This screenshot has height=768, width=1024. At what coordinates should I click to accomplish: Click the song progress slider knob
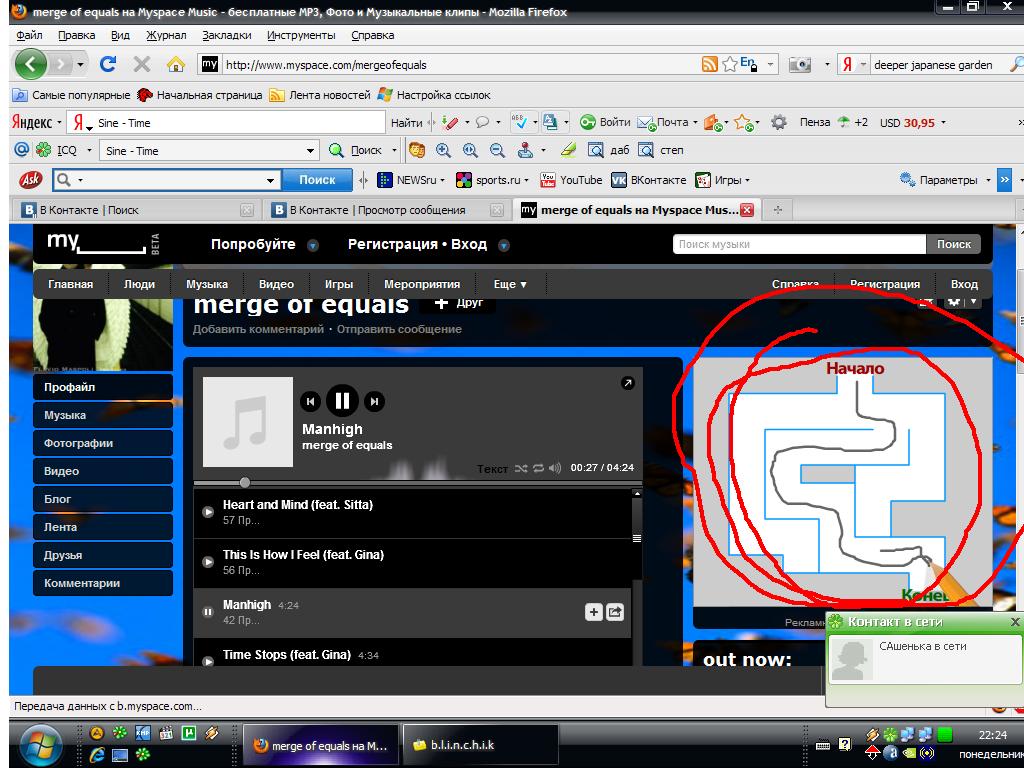tap(245, 483)
